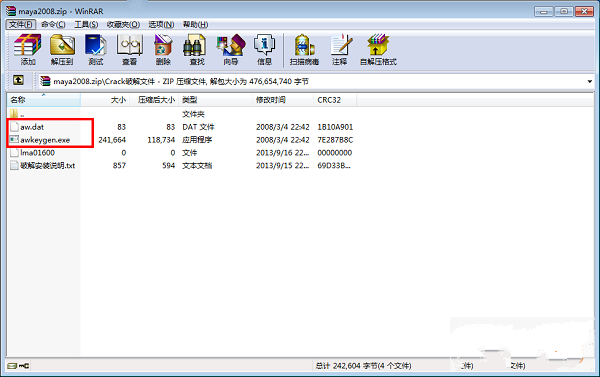Click the Extract To (解压到) toolbar icon
Image resolution: width=600 pixels, height=377 pixels.
point(62,49)
